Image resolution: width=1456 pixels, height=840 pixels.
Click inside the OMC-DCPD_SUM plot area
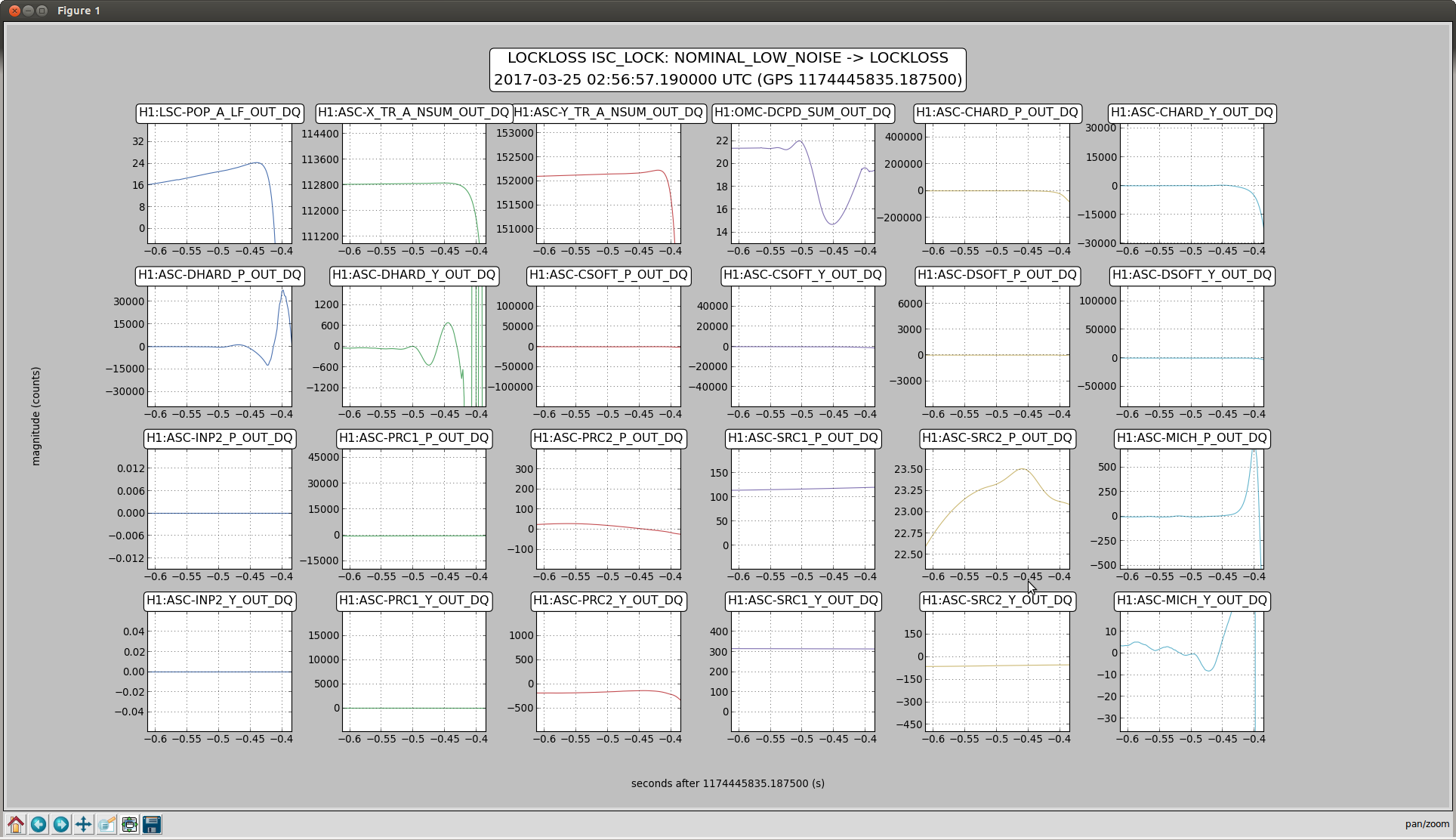[803, 184]
